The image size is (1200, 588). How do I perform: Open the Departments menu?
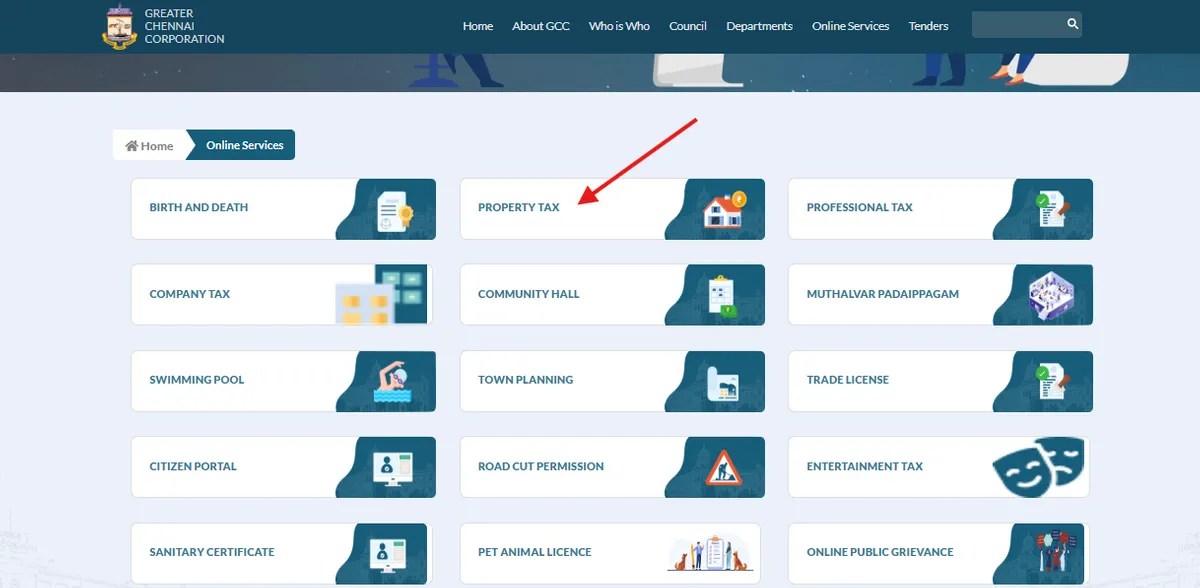[x=759, y=26]
